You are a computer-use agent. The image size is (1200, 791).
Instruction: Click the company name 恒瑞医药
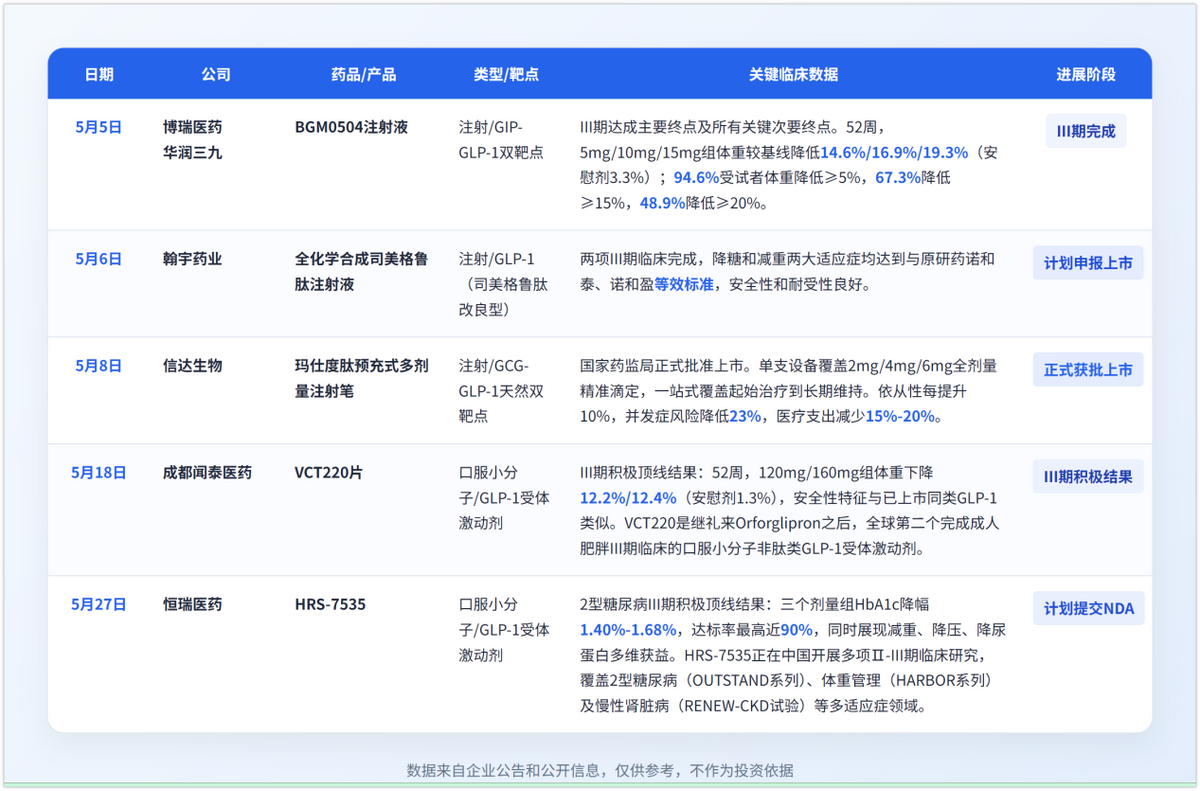(193, 604)
